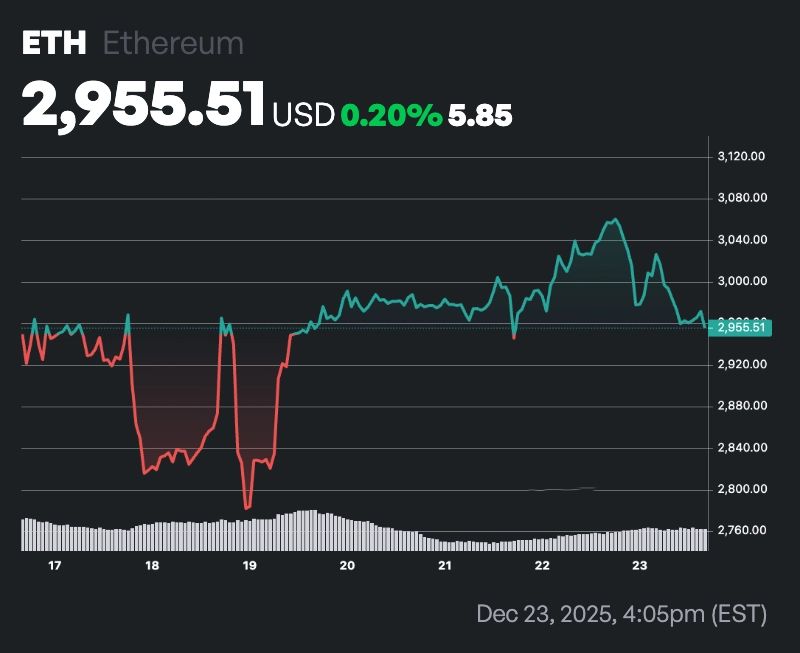Image resolution: width=800 pixels, height=653 pixels.
Task: Click the green 0.20% change value
Action: (391, 115)
